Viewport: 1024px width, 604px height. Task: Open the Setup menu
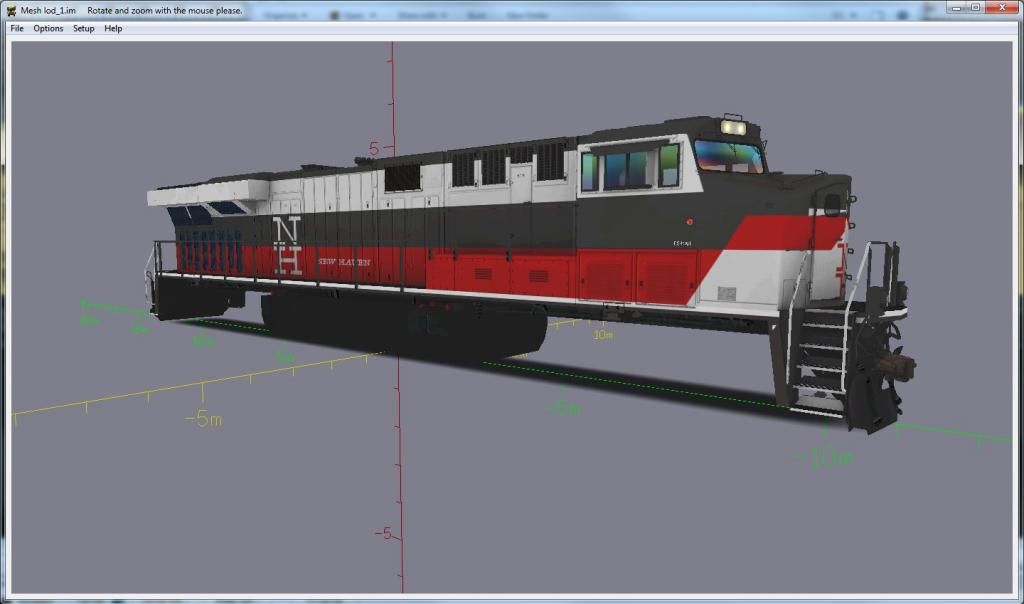84,29
